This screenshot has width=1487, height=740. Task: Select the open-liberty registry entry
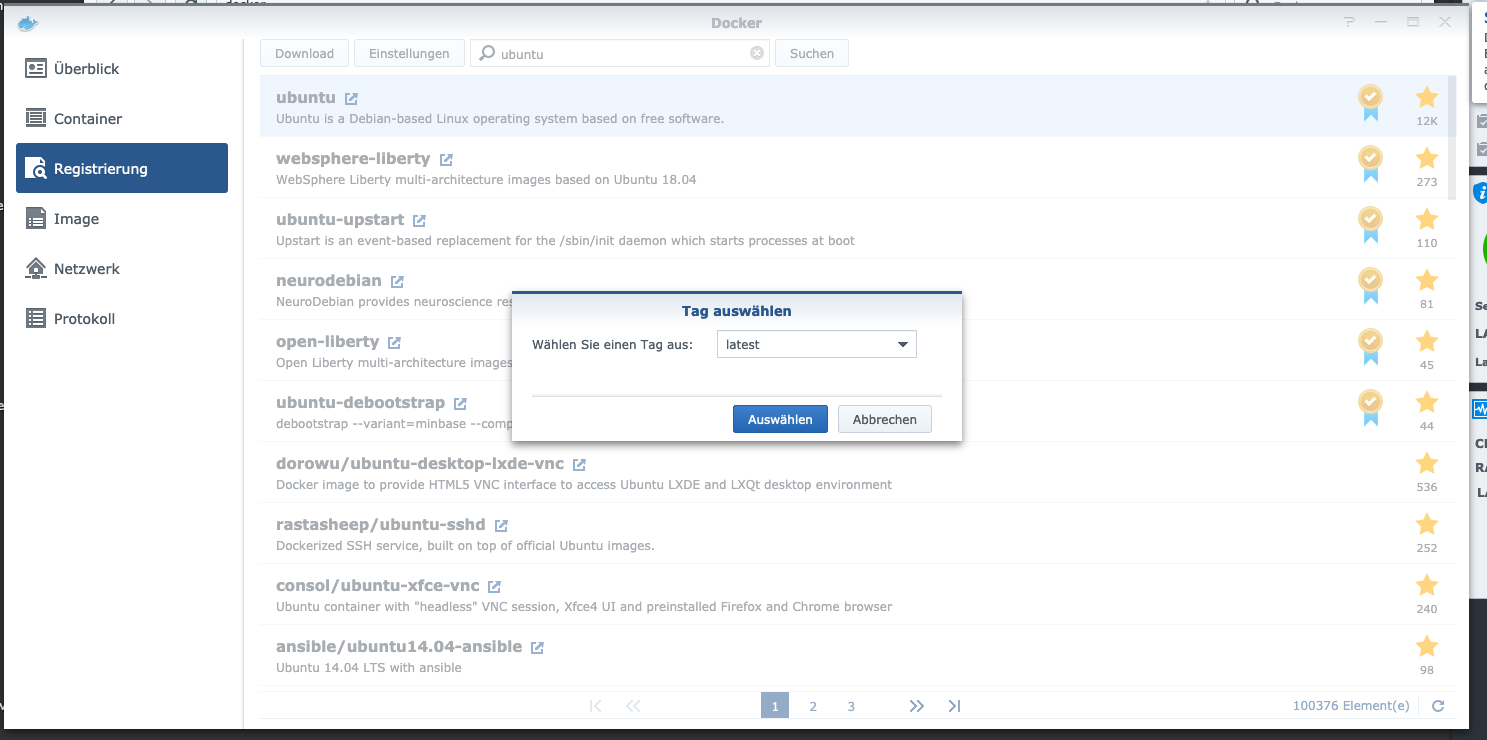coord(327,342)
